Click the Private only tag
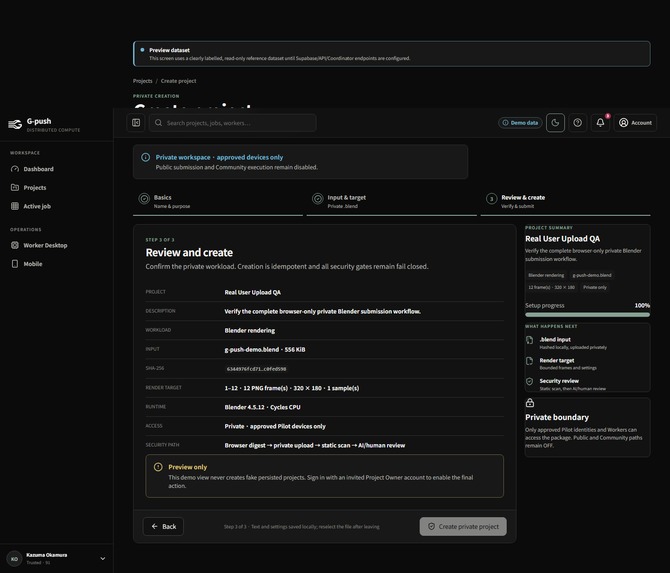Image resolution: width=670 pixels, height=573 pixels. click(x=595, y=288)
